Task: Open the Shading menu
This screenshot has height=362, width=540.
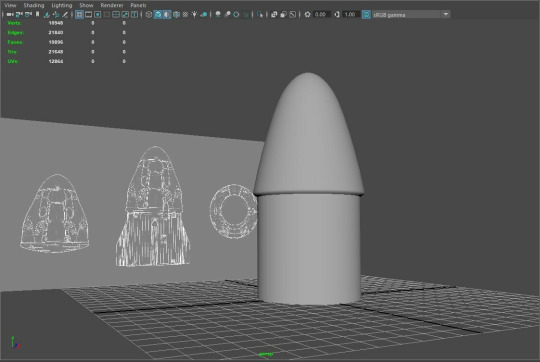Action: tap(34, 5)
